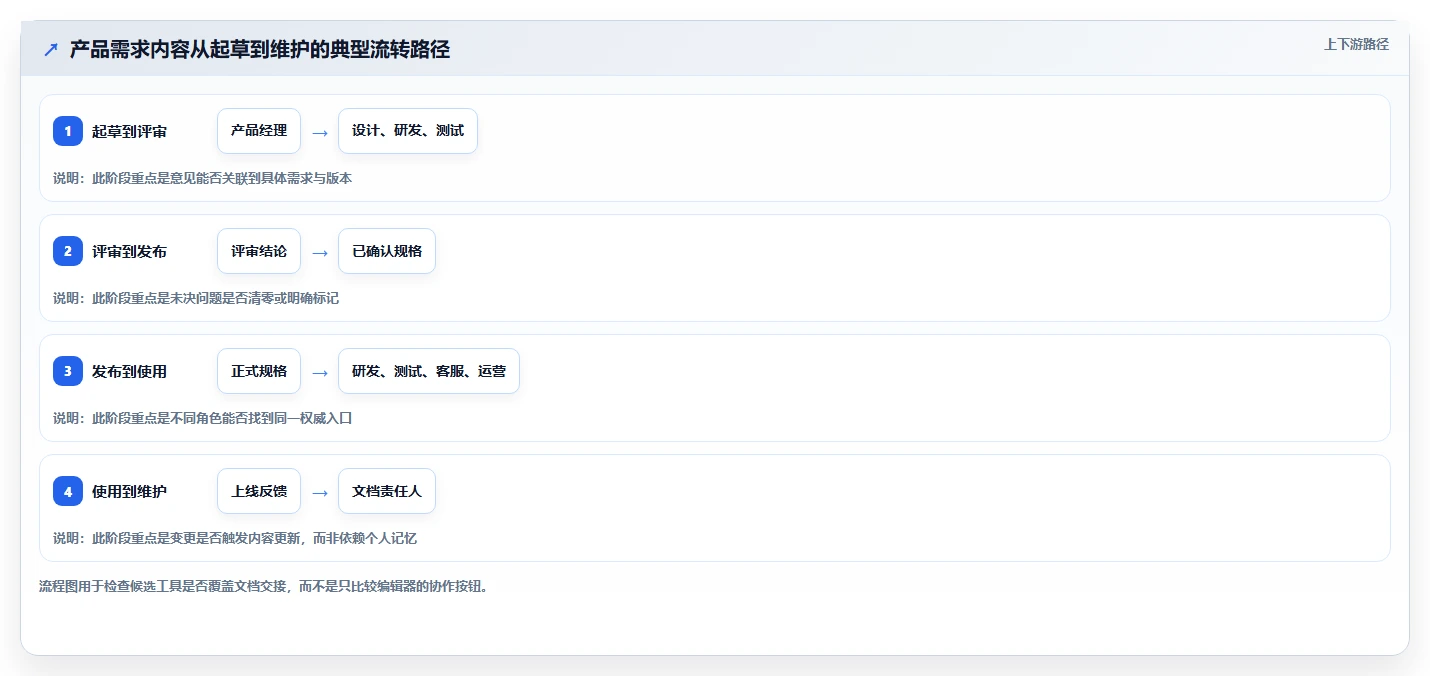The height and width of the screenshot is (676, 1430).
Task: Click the note about 变更是否触发内容更新
Action: pyautogui.click(x=235, y=538)
